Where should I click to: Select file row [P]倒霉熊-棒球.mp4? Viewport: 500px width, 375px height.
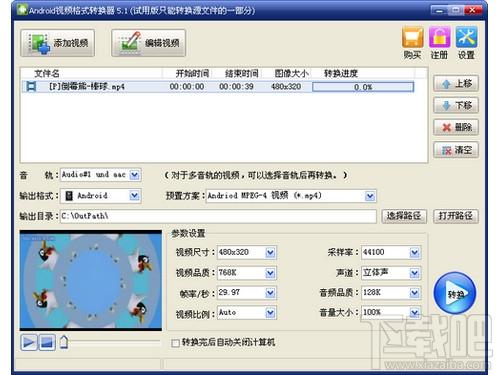pos(218,87)
